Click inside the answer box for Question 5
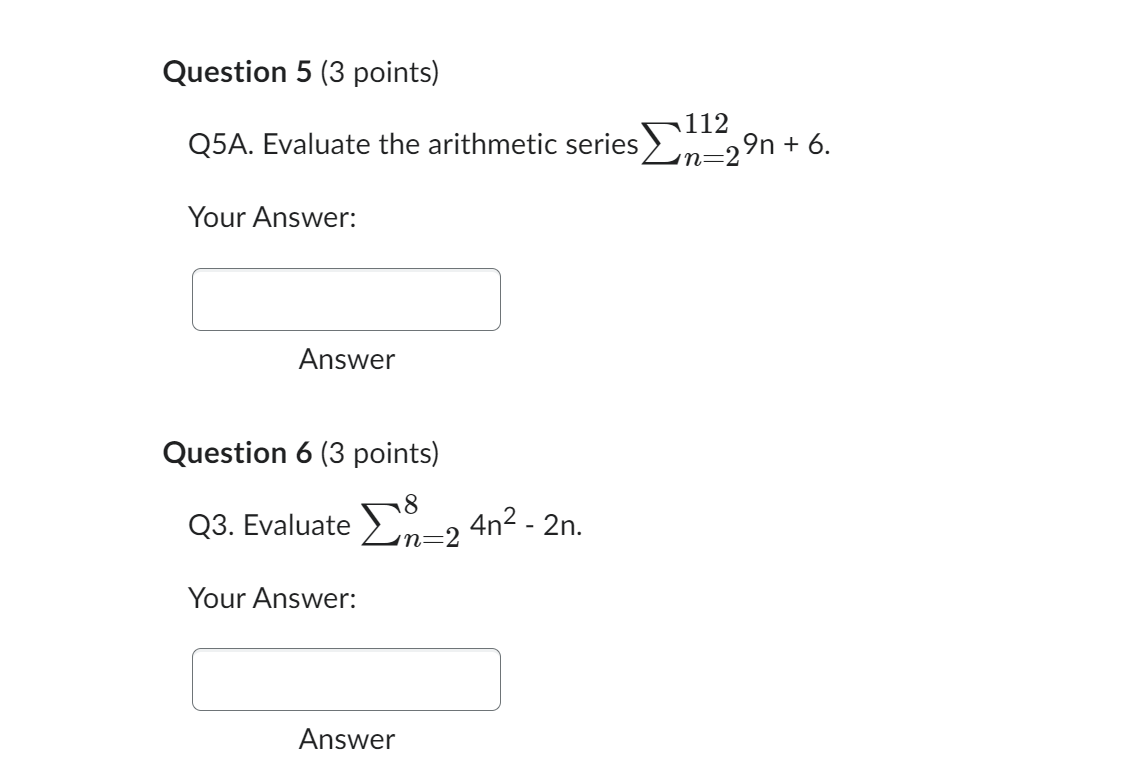The height and width of the screenshot is (780, 1131). pos(346,297)
